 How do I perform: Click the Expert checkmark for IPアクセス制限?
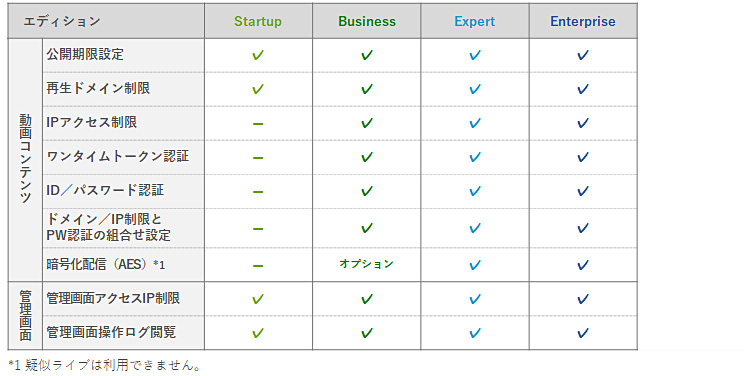click(475, 123)
